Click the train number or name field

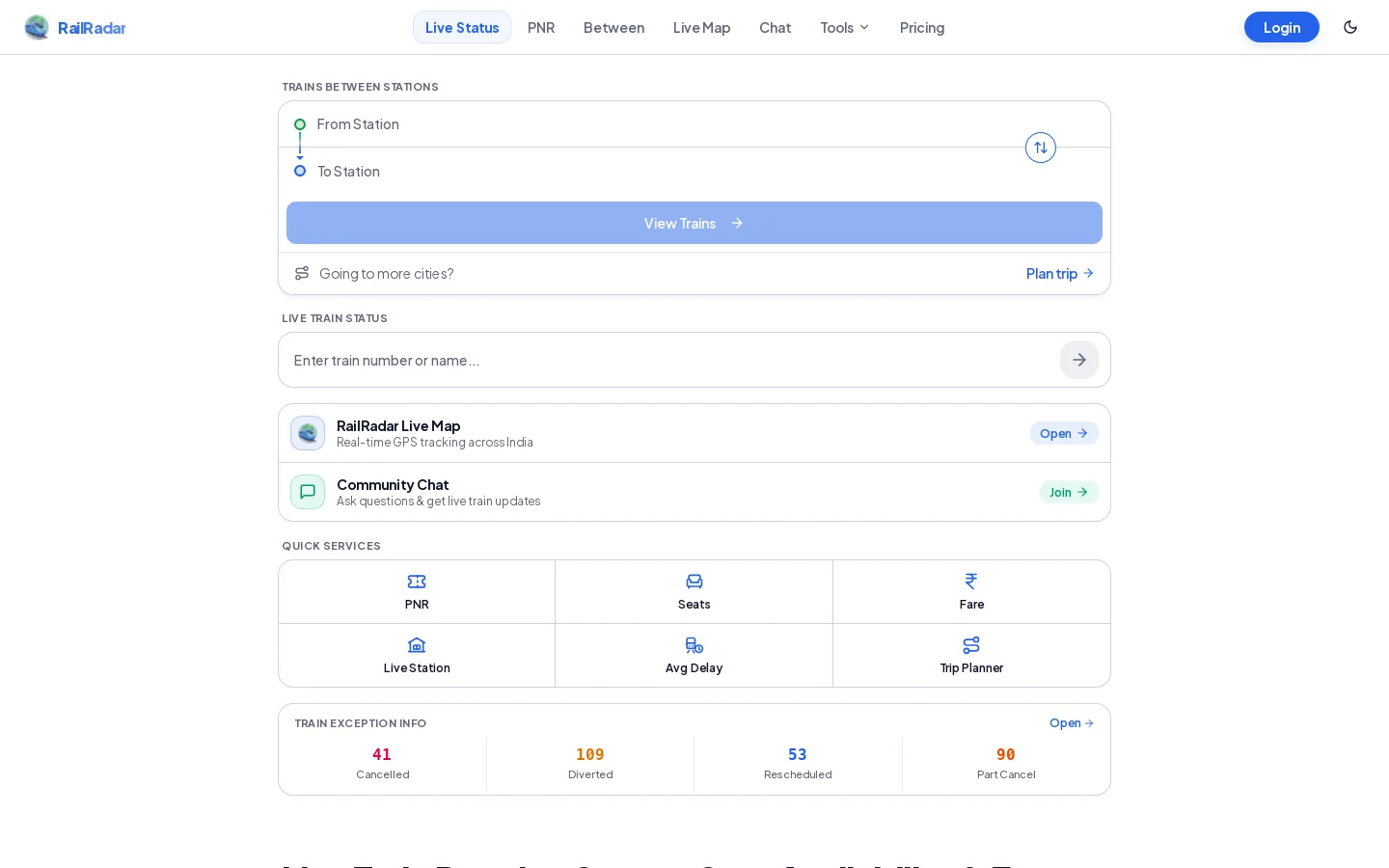click(x=673, y=360)
